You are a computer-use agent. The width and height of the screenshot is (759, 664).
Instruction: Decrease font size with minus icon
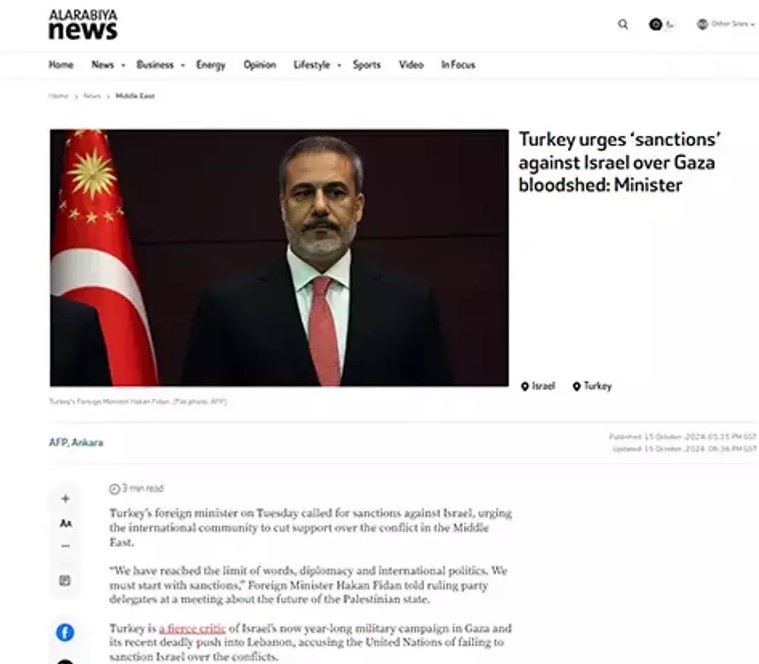point(65,546)
